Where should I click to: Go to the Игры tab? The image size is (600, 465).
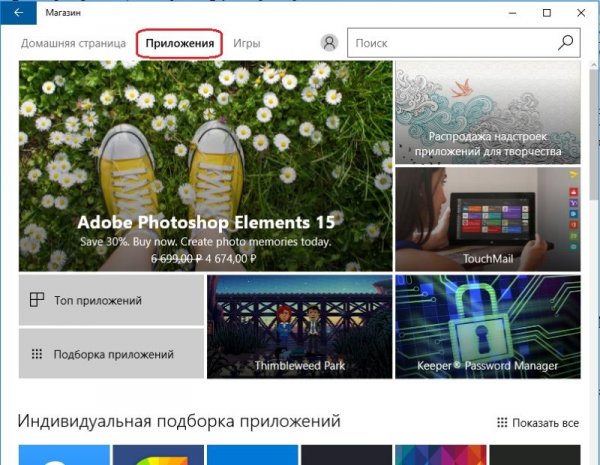(247, 44)
